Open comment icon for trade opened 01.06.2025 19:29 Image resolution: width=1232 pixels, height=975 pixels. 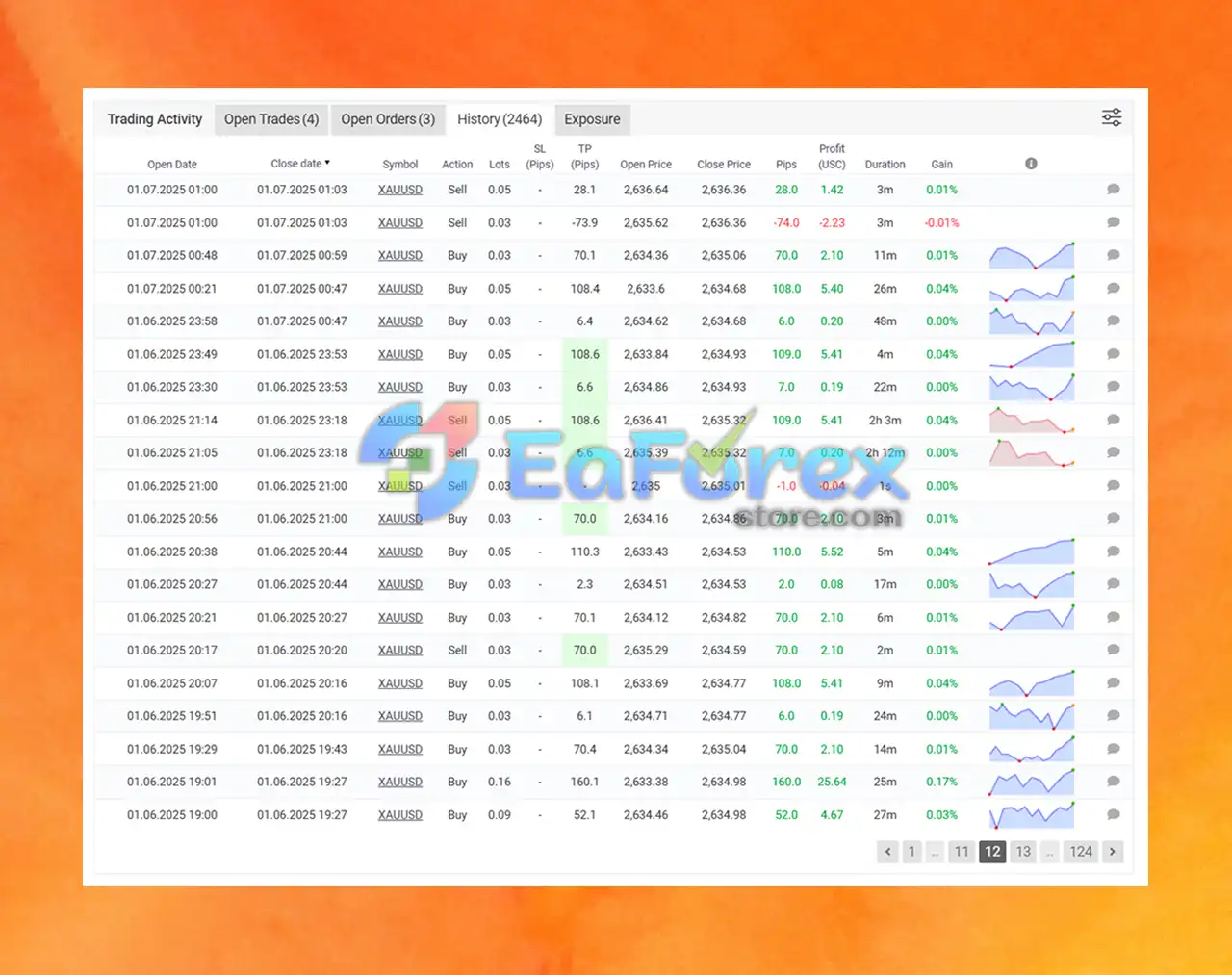pos(1113,749)
